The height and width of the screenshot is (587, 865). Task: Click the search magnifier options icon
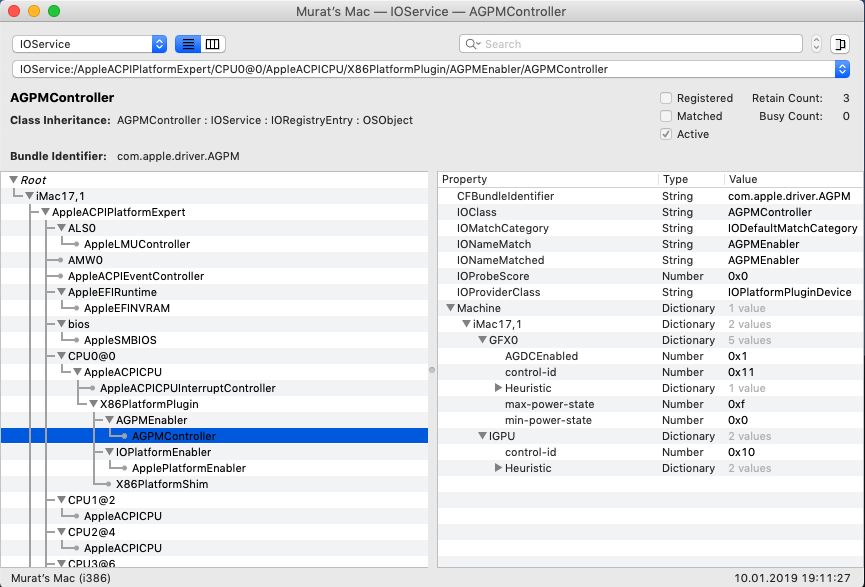[x=473, y=44]
